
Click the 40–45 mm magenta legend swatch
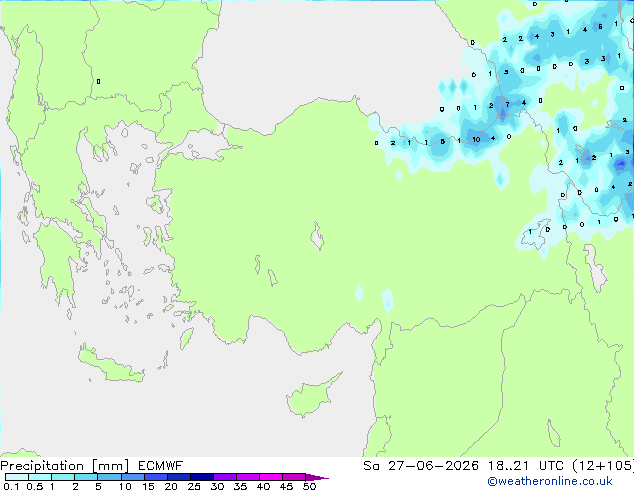click(x=271, y=477)
